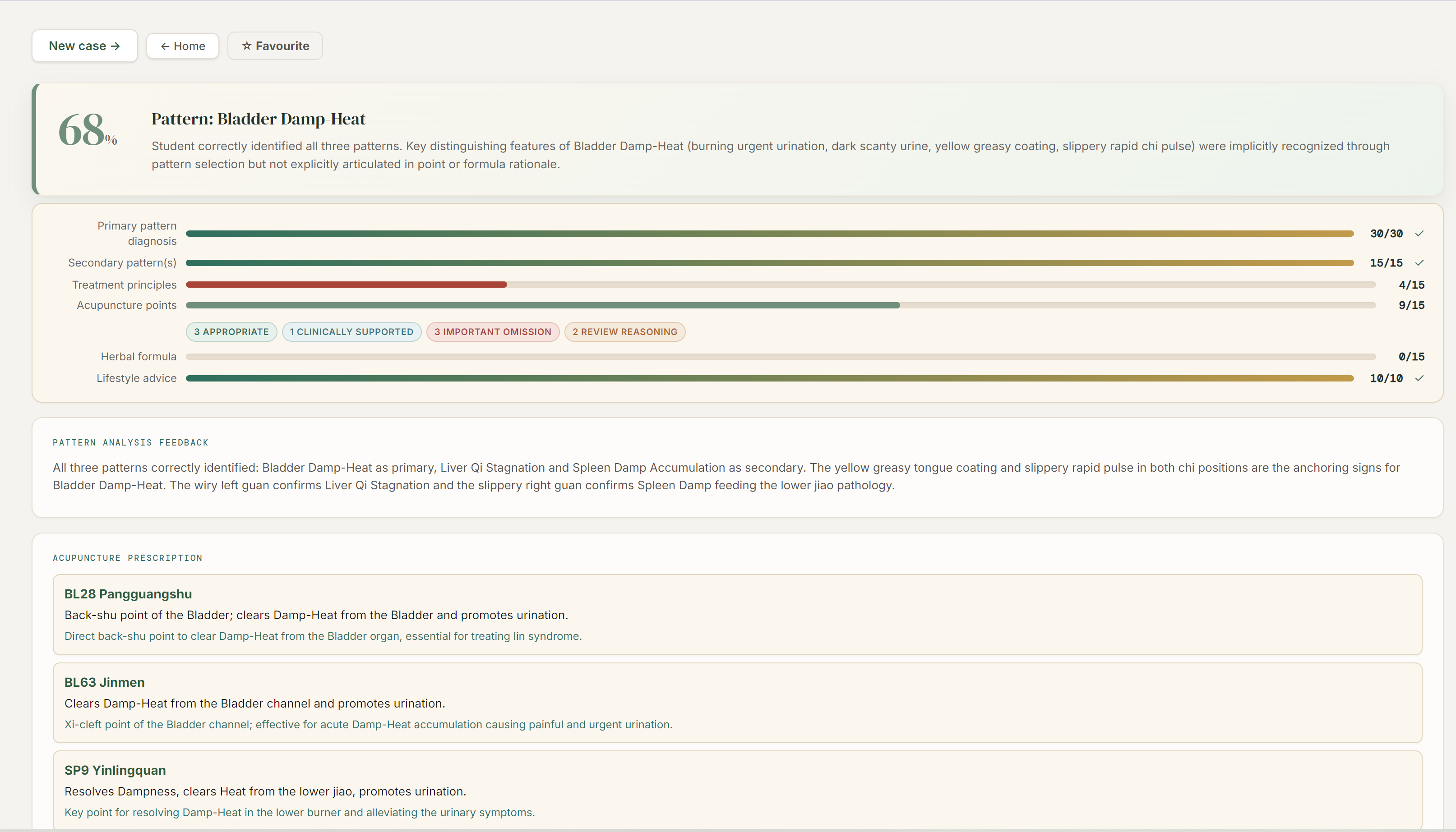
Task: Mark this case as Favourite
Action: [275, 46]
